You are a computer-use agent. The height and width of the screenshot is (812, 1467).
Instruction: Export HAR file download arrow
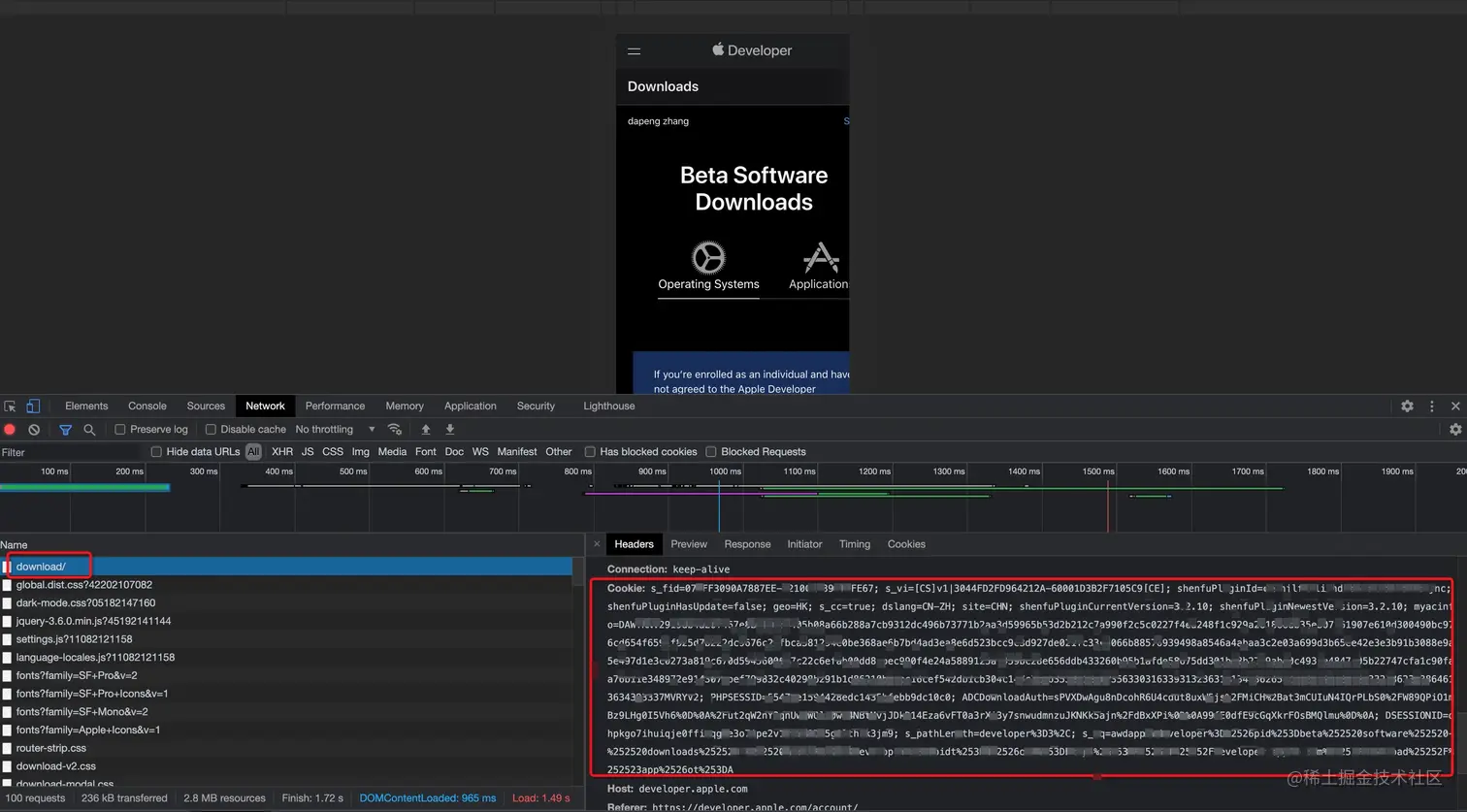(x=450, y=429)
